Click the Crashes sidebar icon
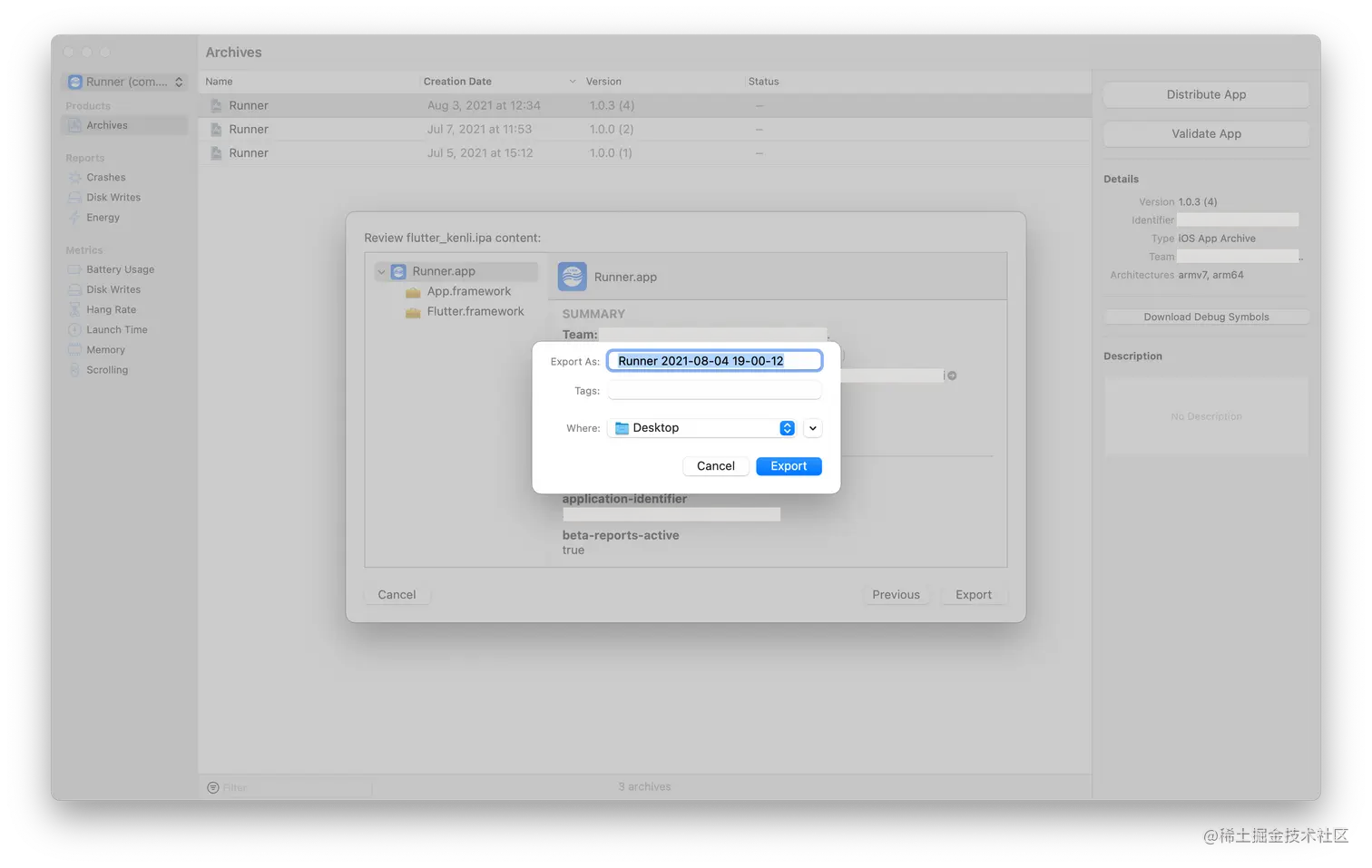Image resolution: width=1372 pixels, height=868 pixels. tap(74, 178)
